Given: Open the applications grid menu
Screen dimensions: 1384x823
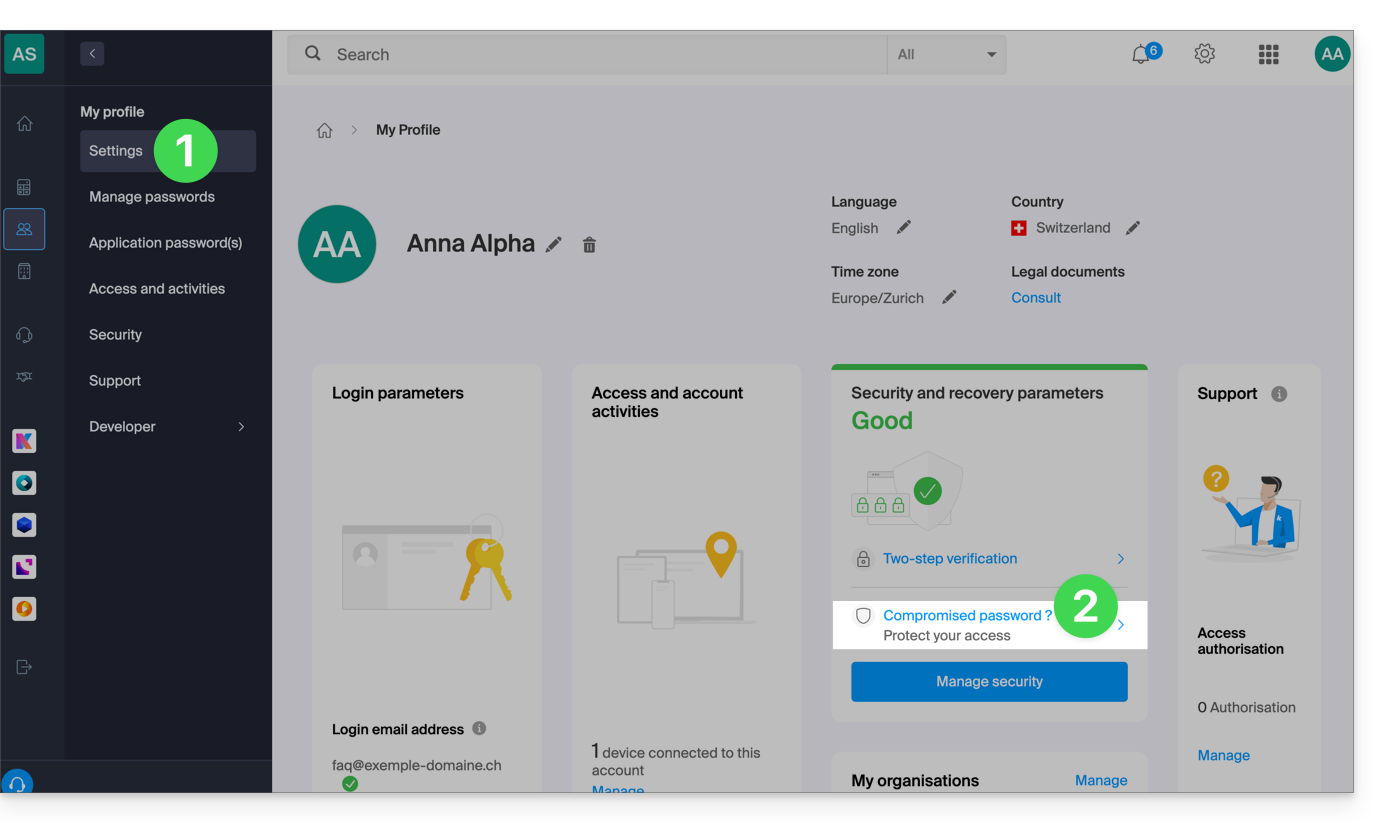Looking at the screenshot, I should click(1268, 54).
